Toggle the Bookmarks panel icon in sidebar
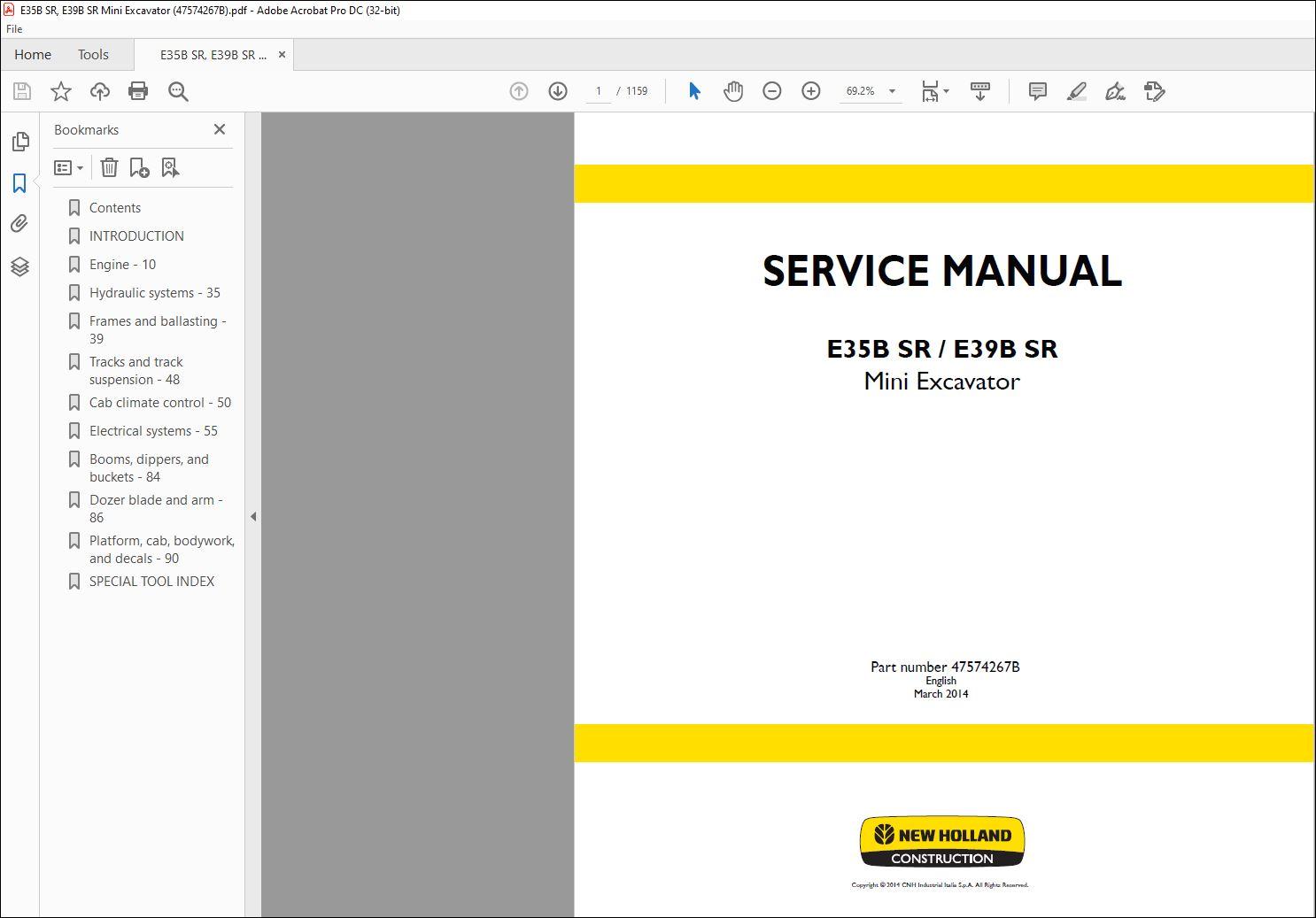Screen dimensions: 1316x918 [19, 183]
